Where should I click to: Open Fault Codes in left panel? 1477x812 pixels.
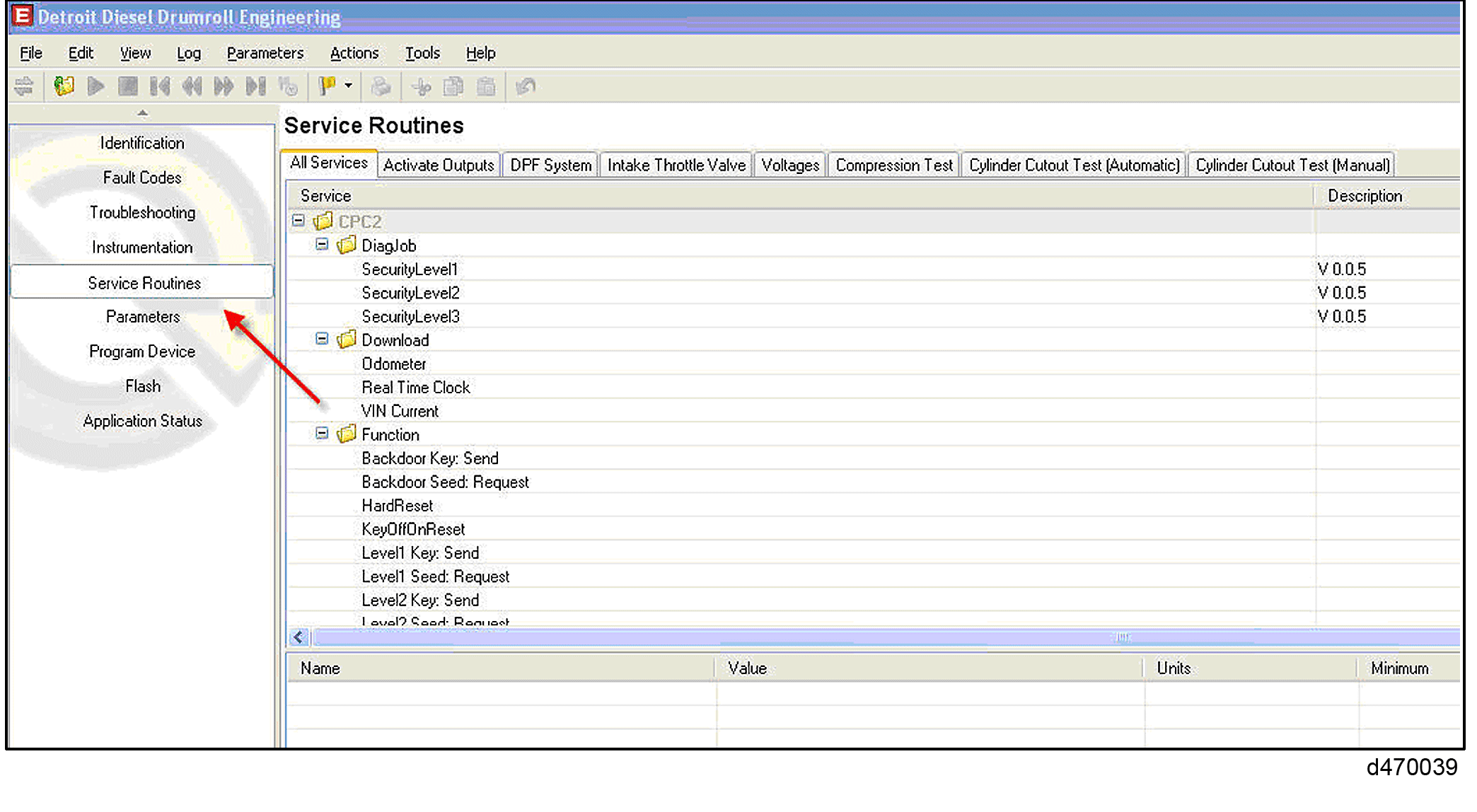142,178
